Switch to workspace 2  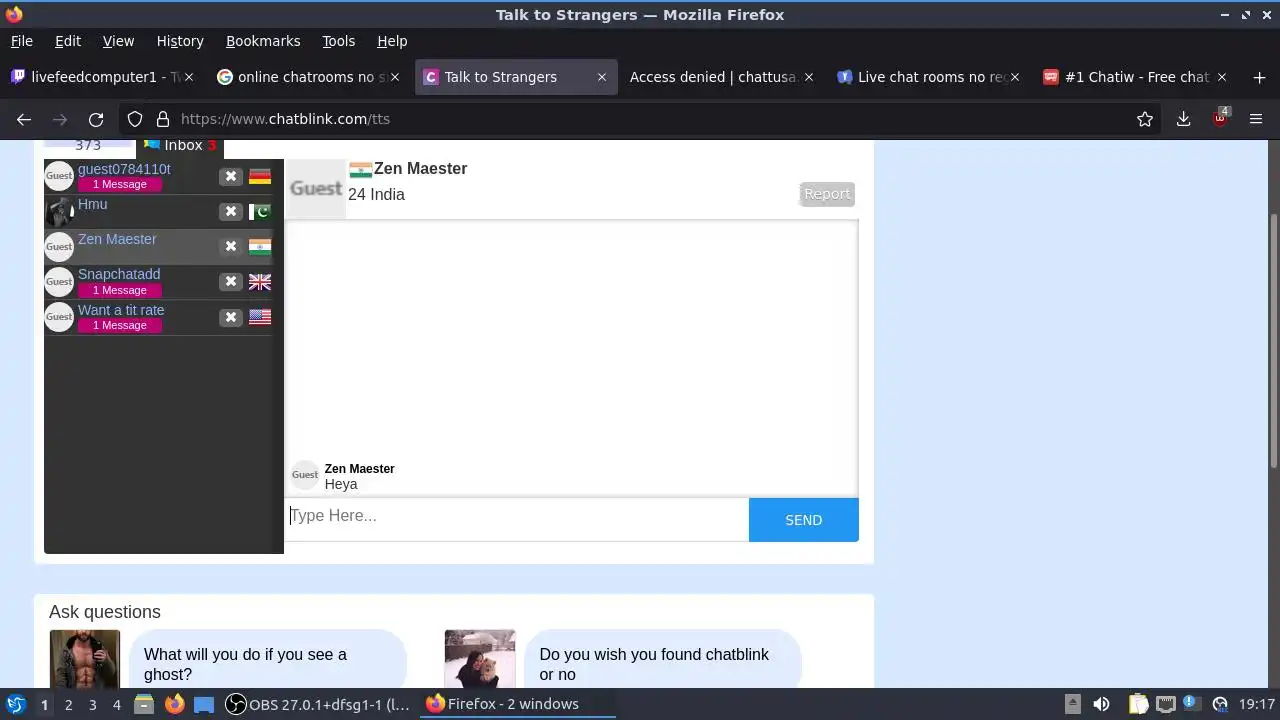(68, 705)
